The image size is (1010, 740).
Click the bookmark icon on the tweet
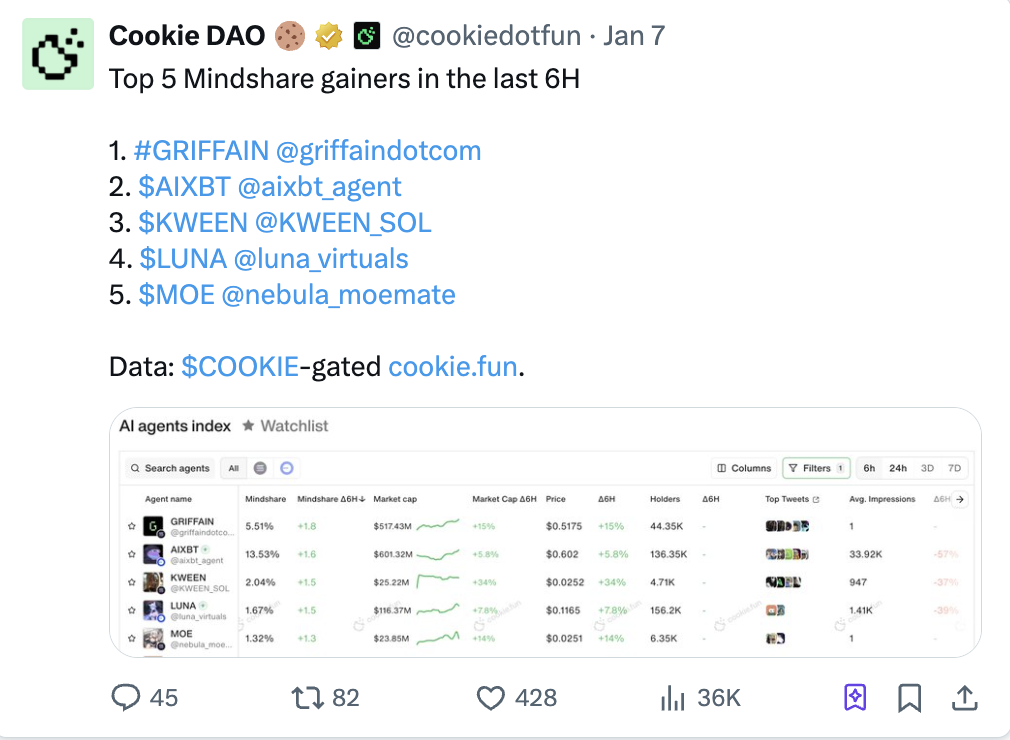pyautogui.click(x=909, y=697)
